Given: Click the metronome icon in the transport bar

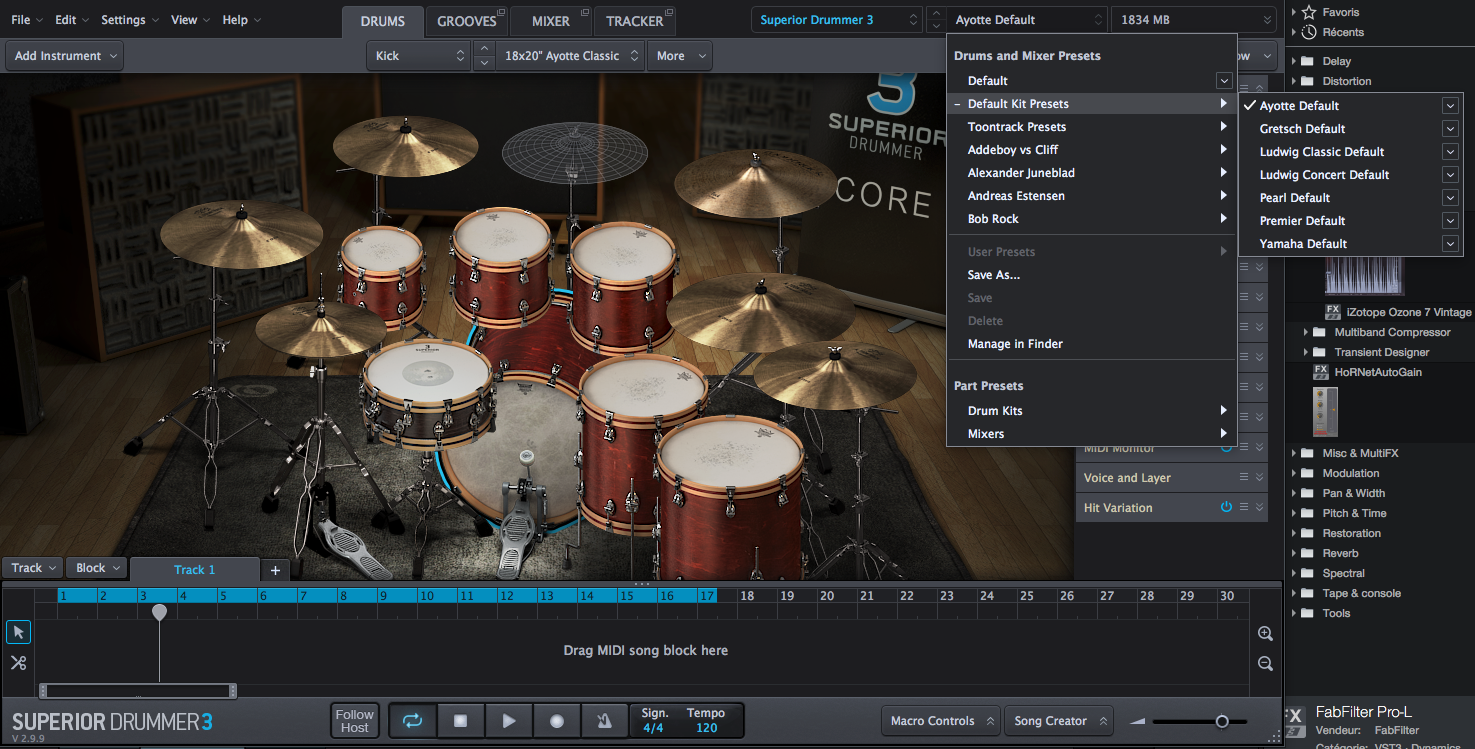Looking at the screenshot, I should pyautogui.click(x=605, y=720).
